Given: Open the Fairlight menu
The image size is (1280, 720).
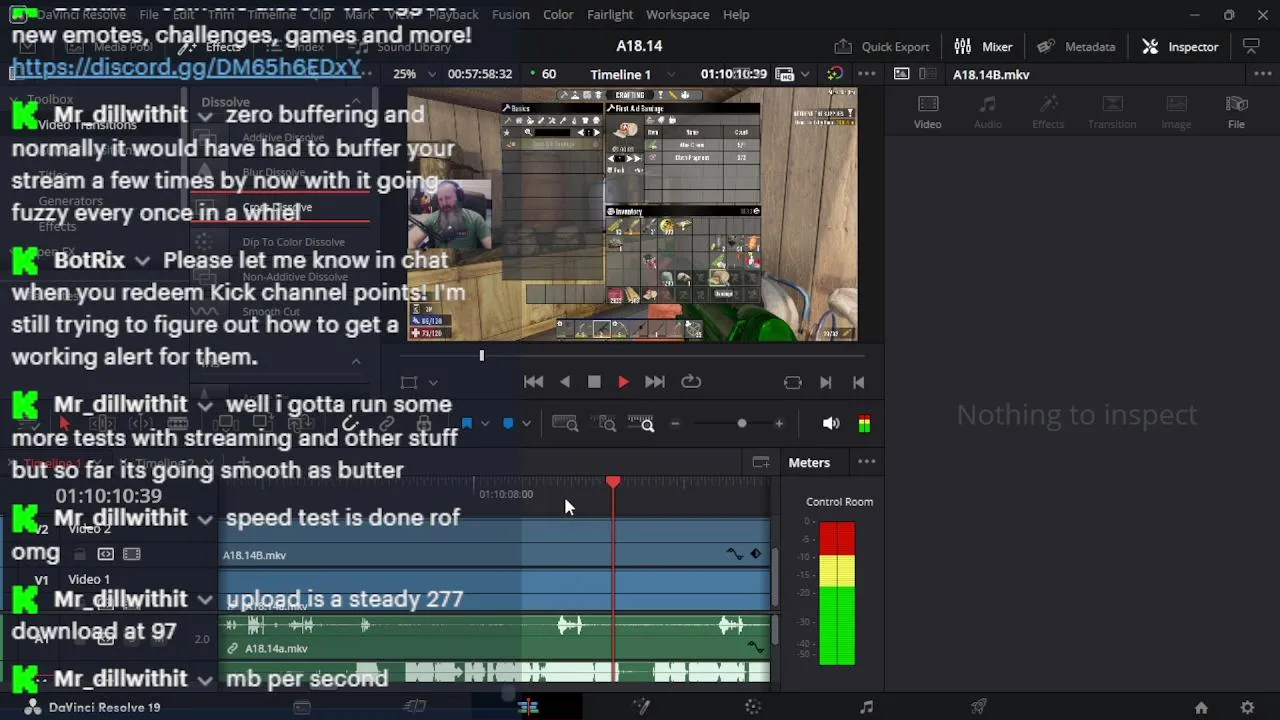Looking at the screenshot, I should coord(610,14).
